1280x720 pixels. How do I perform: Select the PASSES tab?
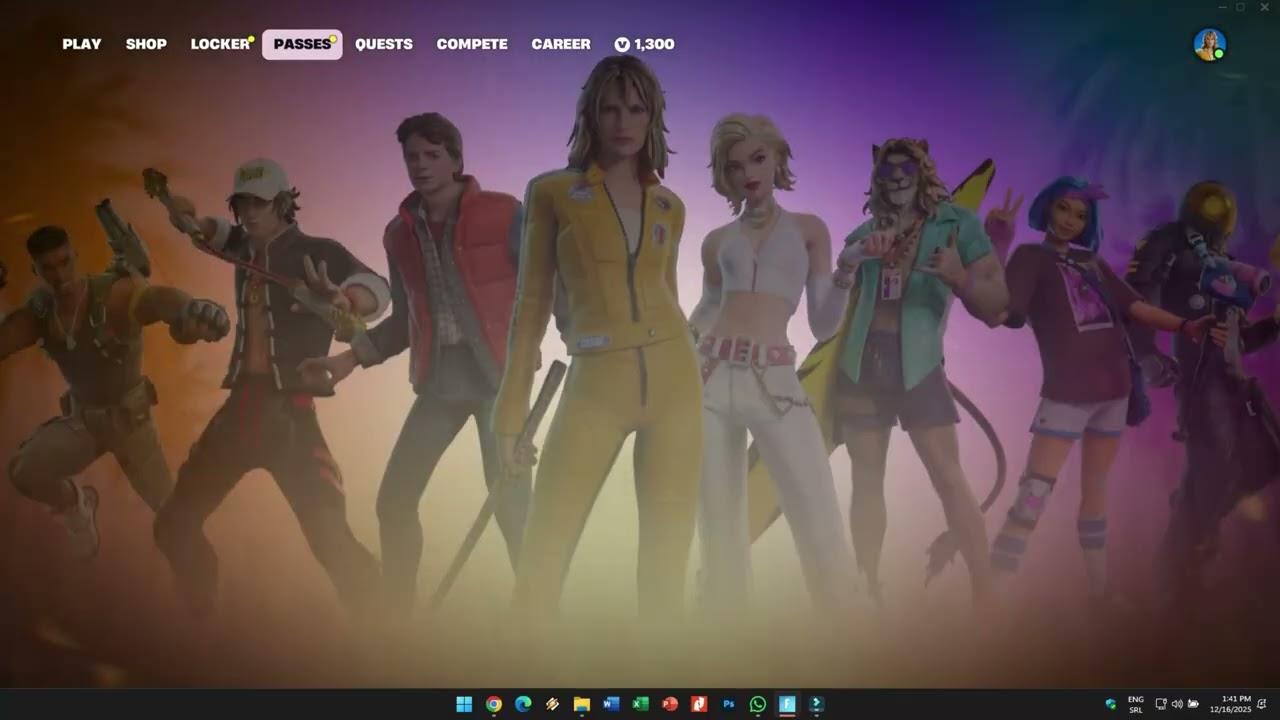pyautogui.click(x=302, y=44)
